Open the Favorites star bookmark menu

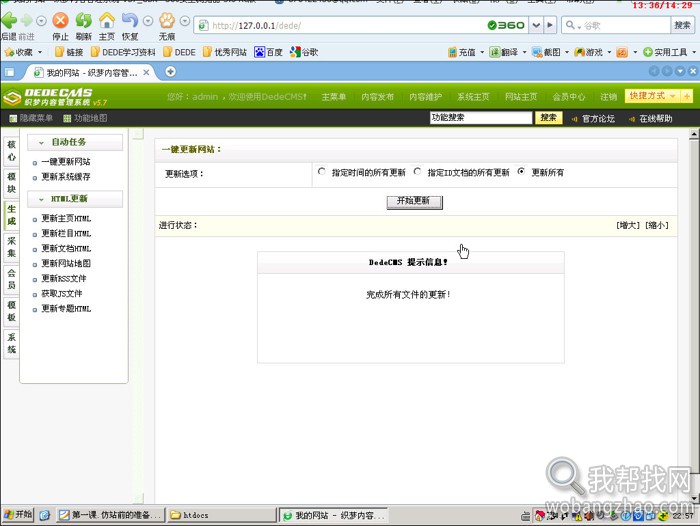[x=22, y=52]
